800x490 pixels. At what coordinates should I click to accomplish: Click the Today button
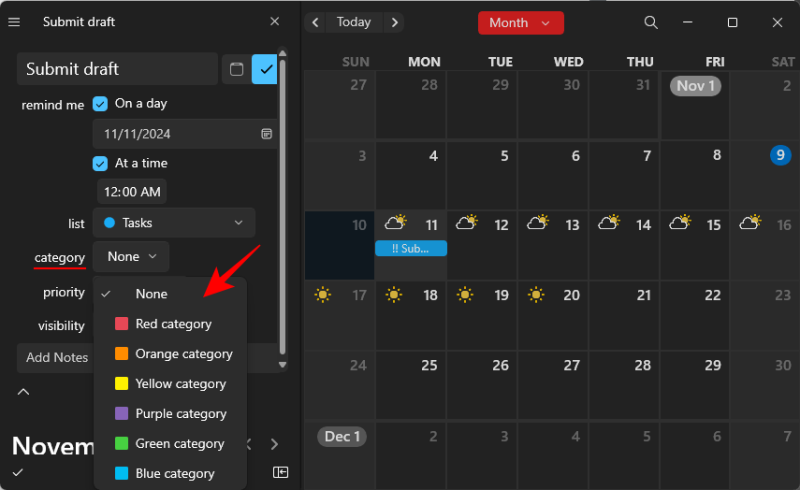point(354,22)
